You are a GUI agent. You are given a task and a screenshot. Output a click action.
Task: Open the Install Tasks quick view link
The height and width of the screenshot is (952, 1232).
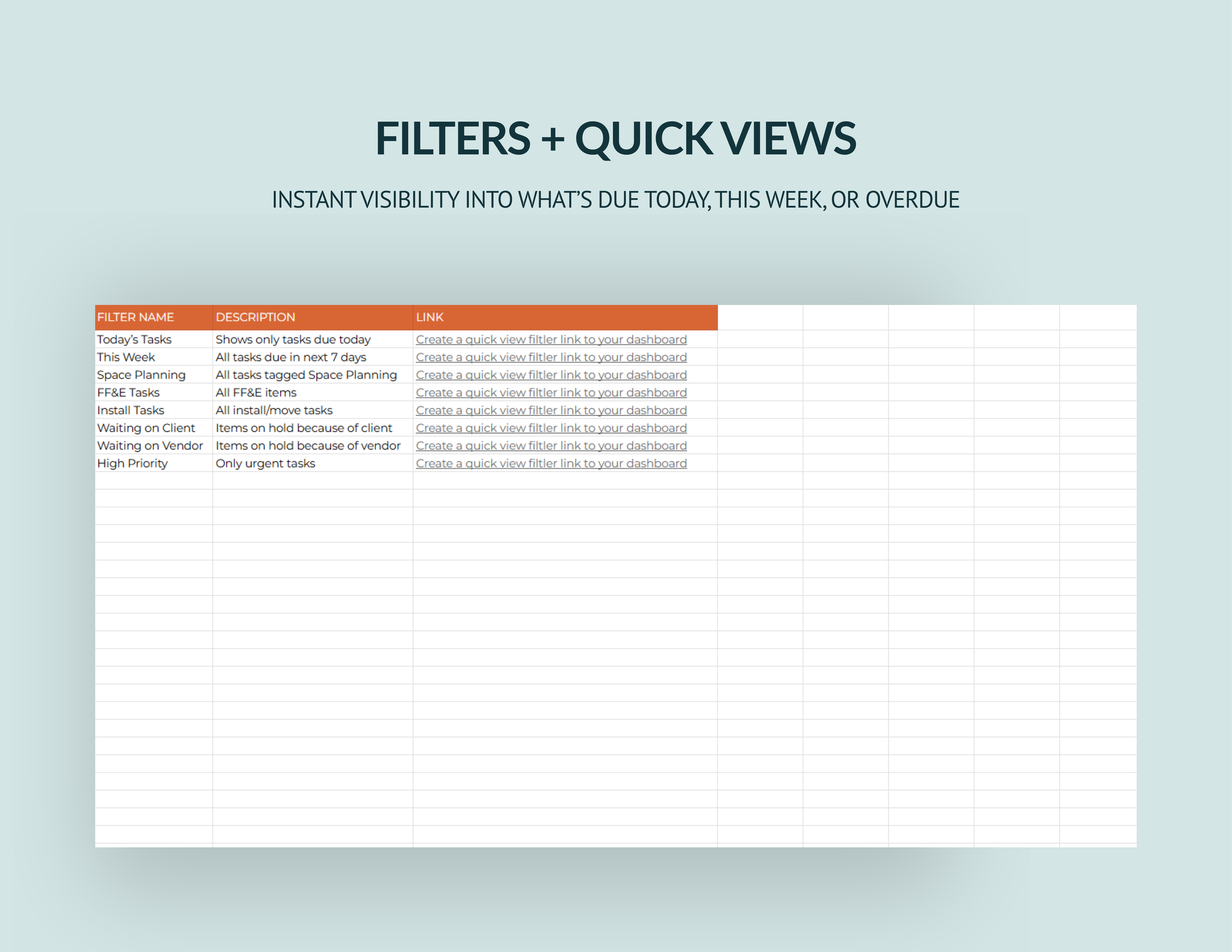point(550,410)
